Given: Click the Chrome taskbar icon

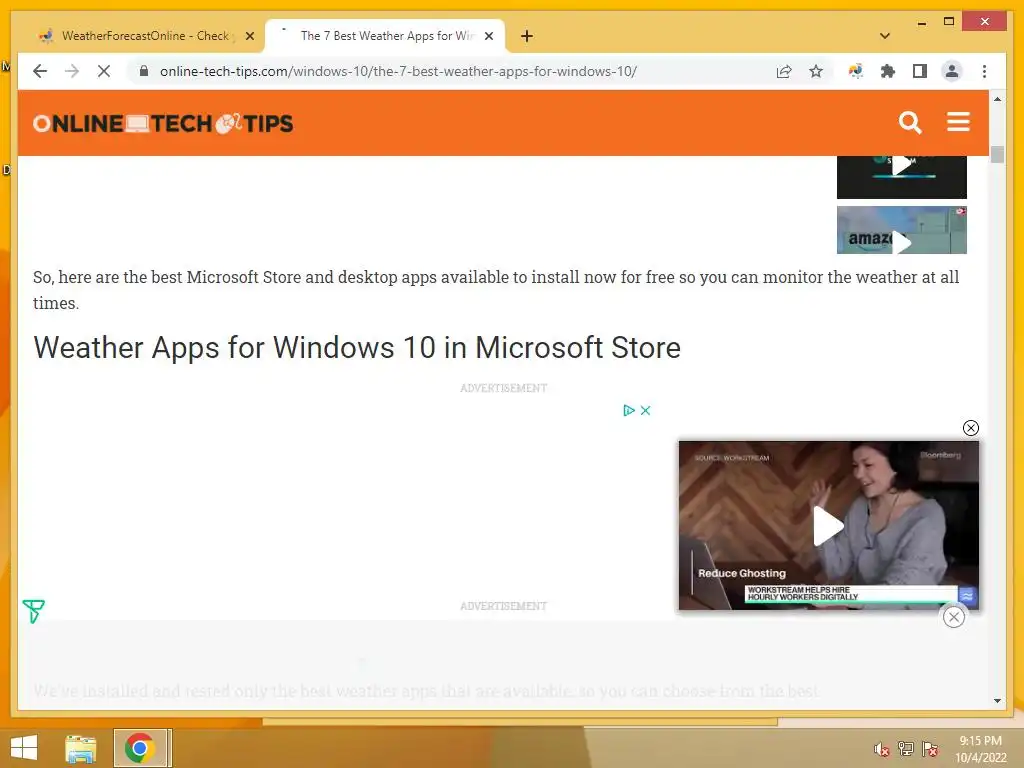Looking at the screenshot, I should (140, 748).
